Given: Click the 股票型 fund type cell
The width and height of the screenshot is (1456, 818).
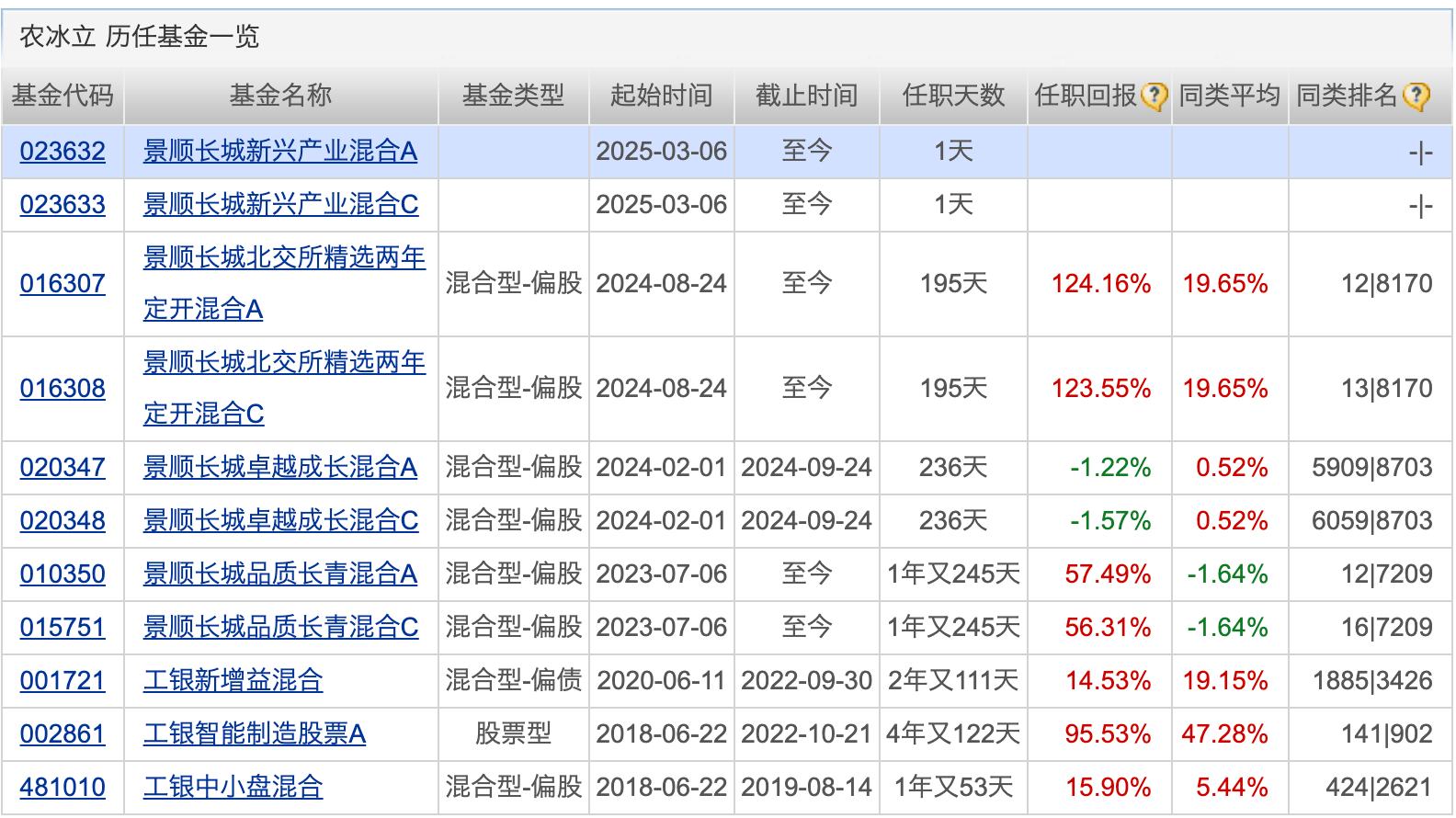Looking at the screenshot, I should click(513, 733).
